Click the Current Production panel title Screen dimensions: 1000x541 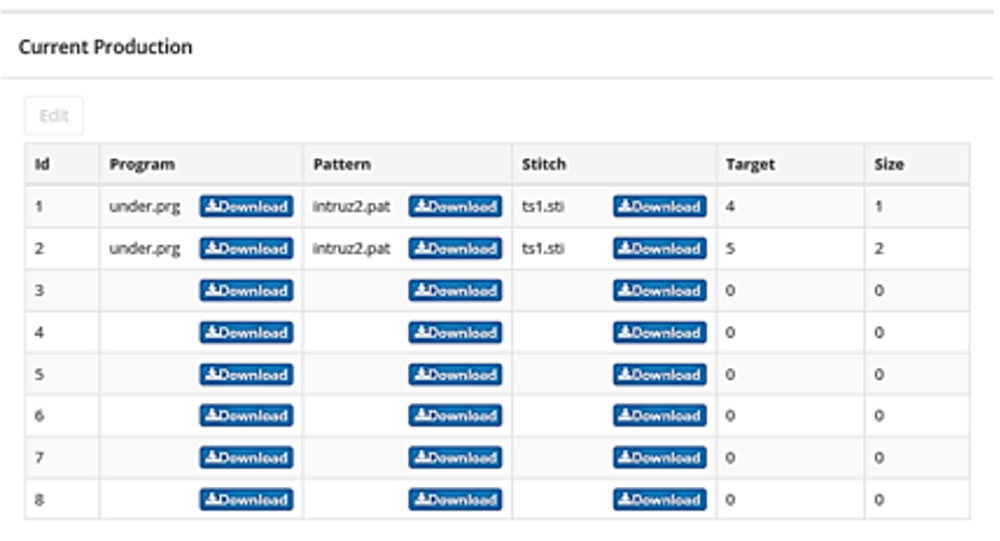click(105, 47)
